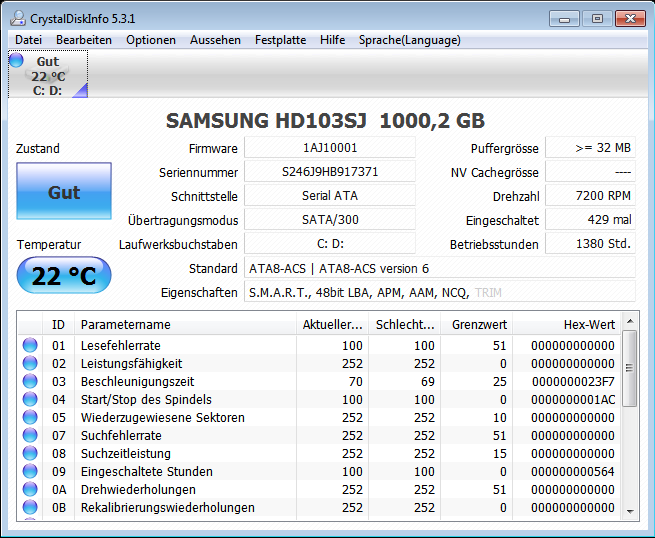Screen dimensions: 655x538
Task: Select the Leistungsfähigkeit parameter row
Action: coord(320,363)
